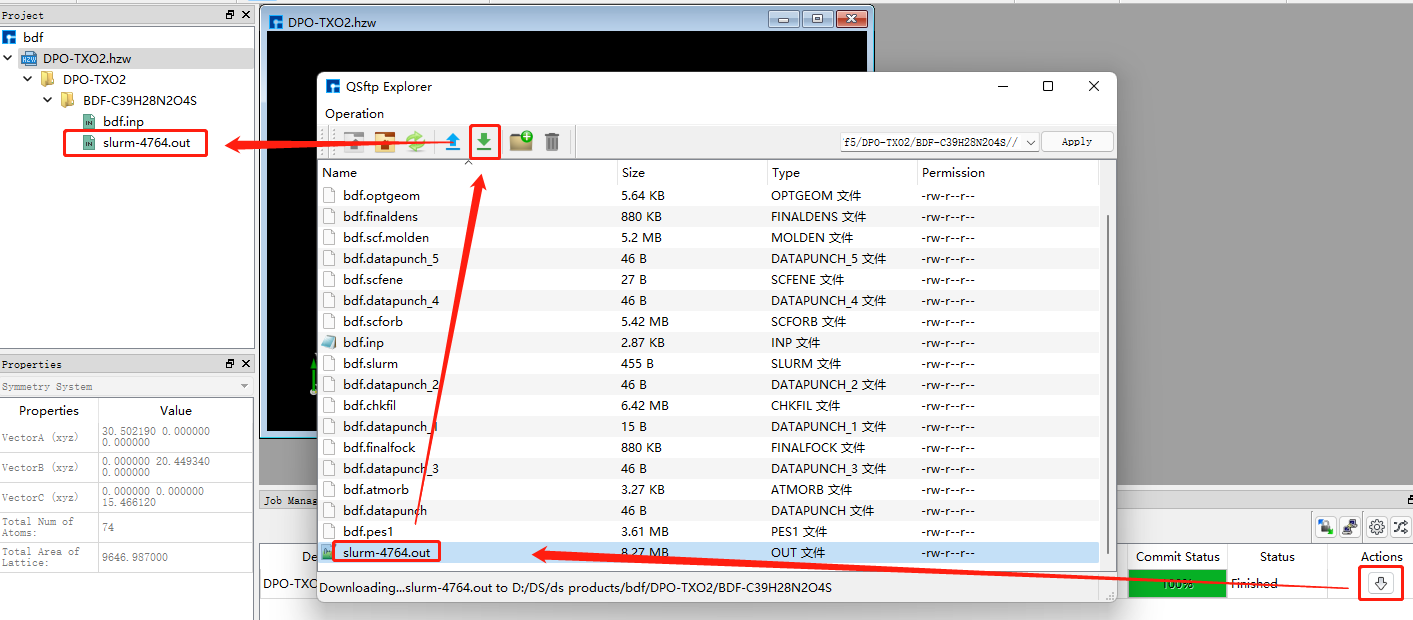Sort files by Permission column
The width and height of the screenshot is (1413, 620).
point(1007,173)
